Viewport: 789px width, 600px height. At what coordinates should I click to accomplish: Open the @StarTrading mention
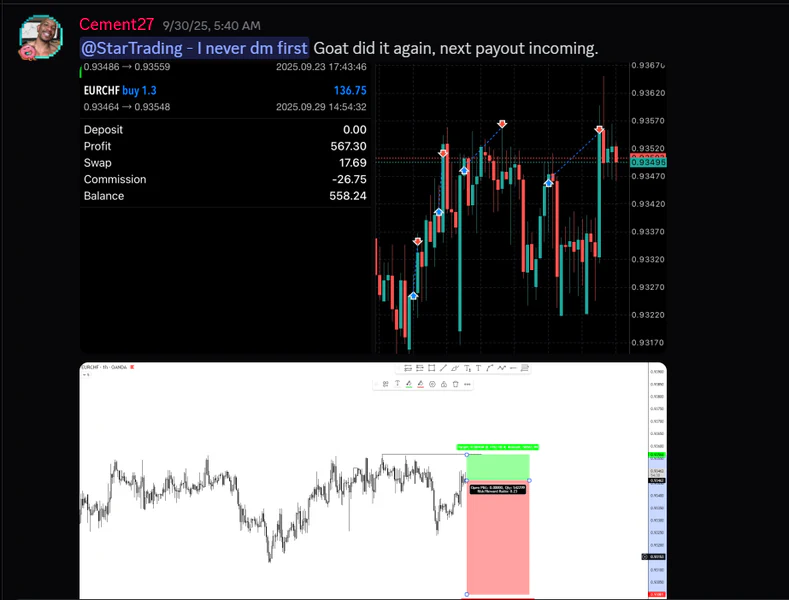pos(194,48)
